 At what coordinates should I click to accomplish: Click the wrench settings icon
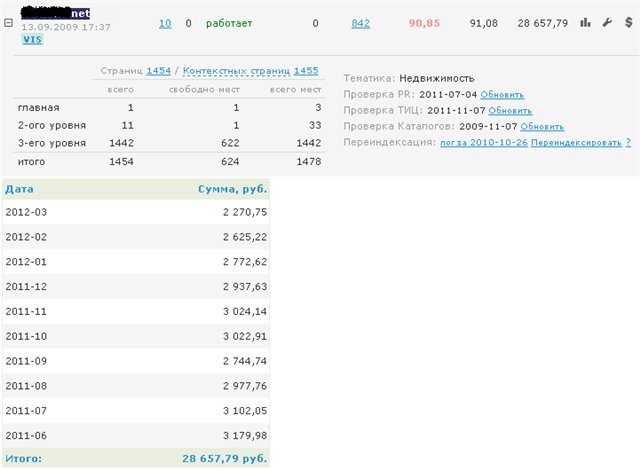(606, 22)
